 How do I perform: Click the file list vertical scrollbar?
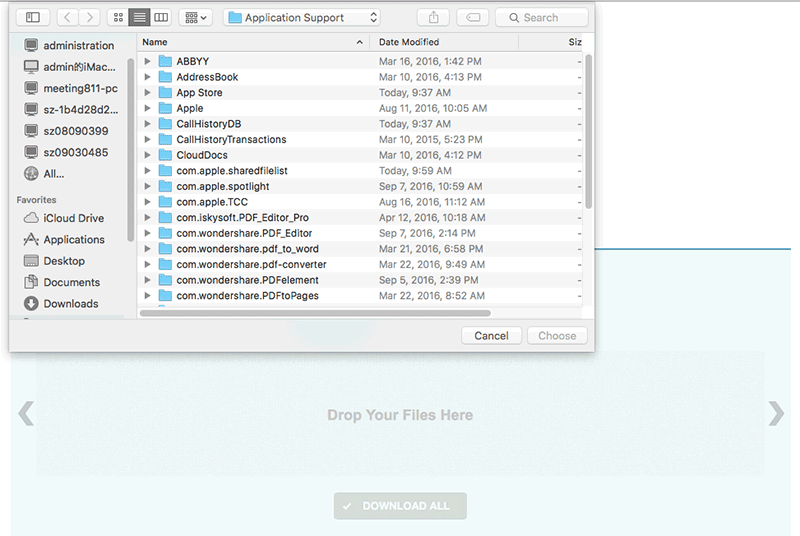coord(589,132)
